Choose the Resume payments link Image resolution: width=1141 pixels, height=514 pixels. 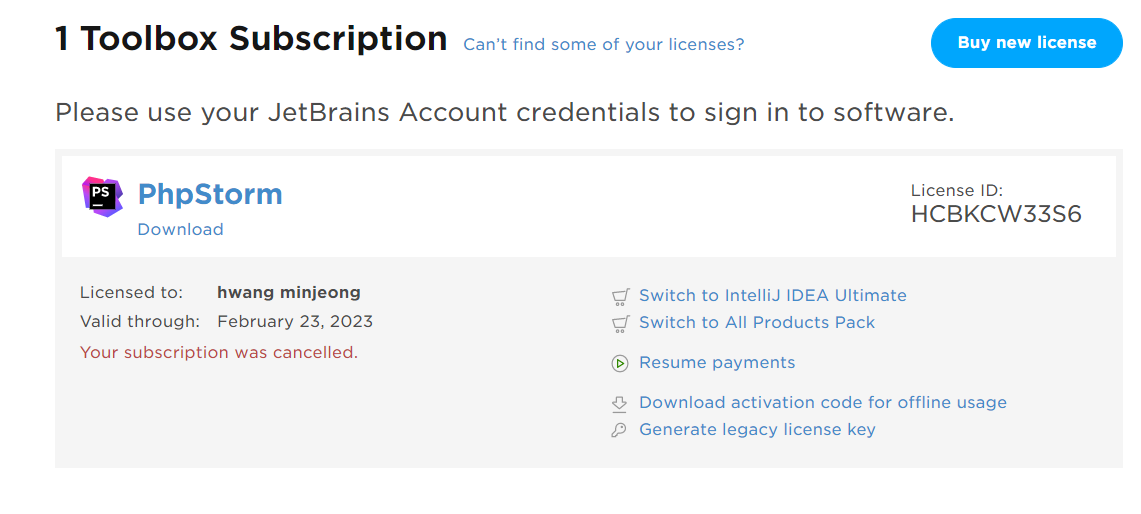[717, 363]
